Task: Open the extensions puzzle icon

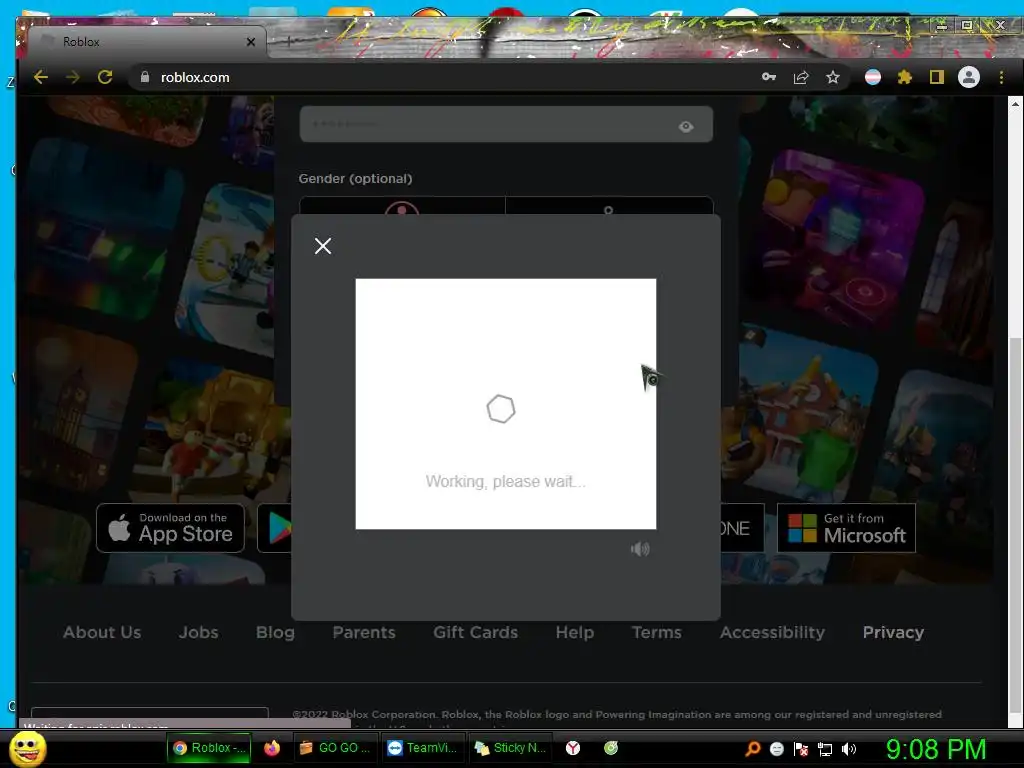Action: click(904, 77)
